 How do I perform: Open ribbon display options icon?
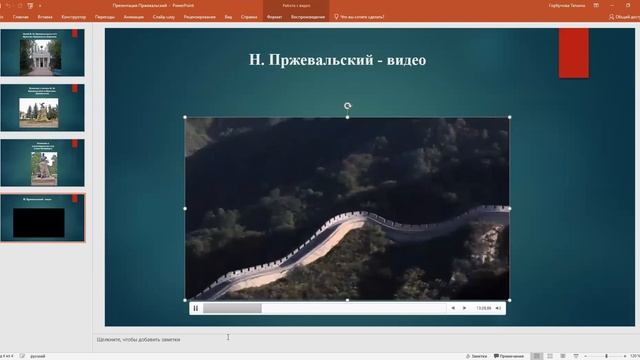point(596,6)
